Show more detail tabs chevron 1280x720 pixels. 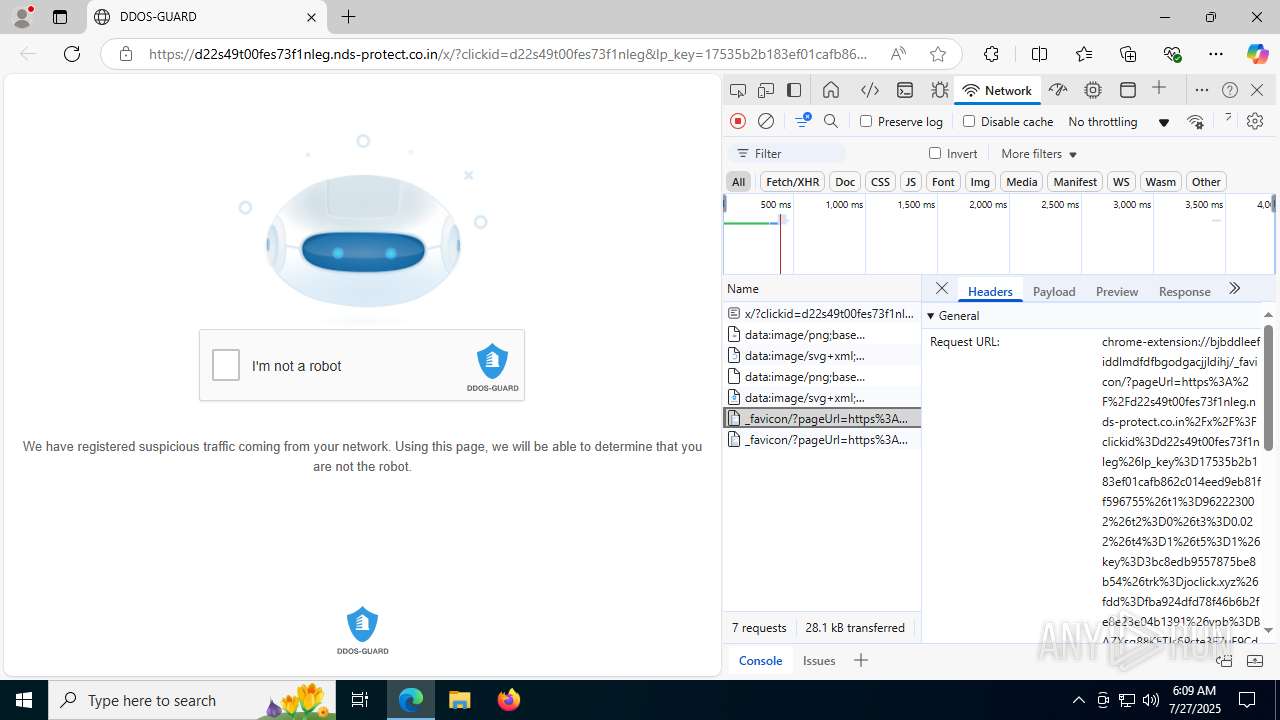tap(1235, 289)
